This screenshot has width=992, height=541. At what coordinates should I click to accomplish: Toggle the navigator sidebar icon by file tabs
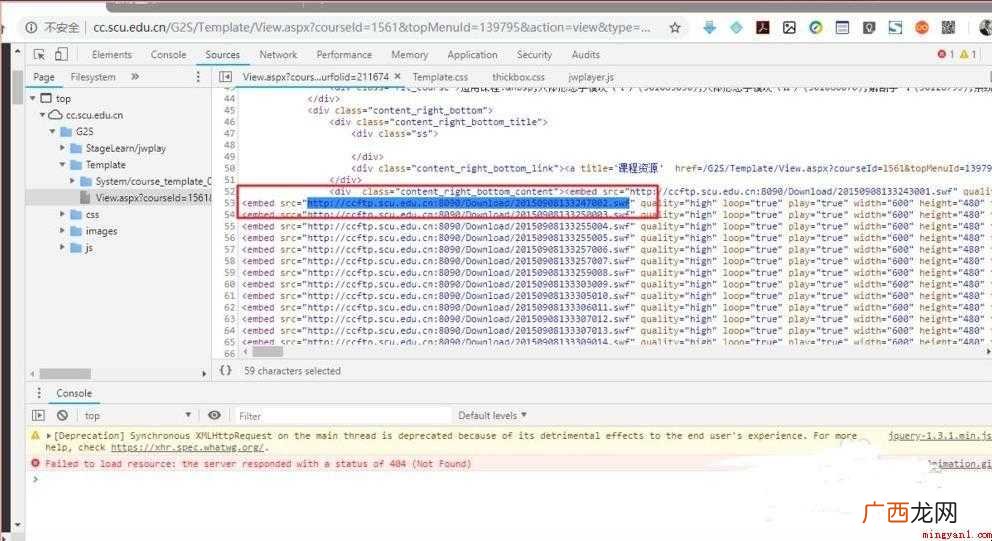[225, 77]
